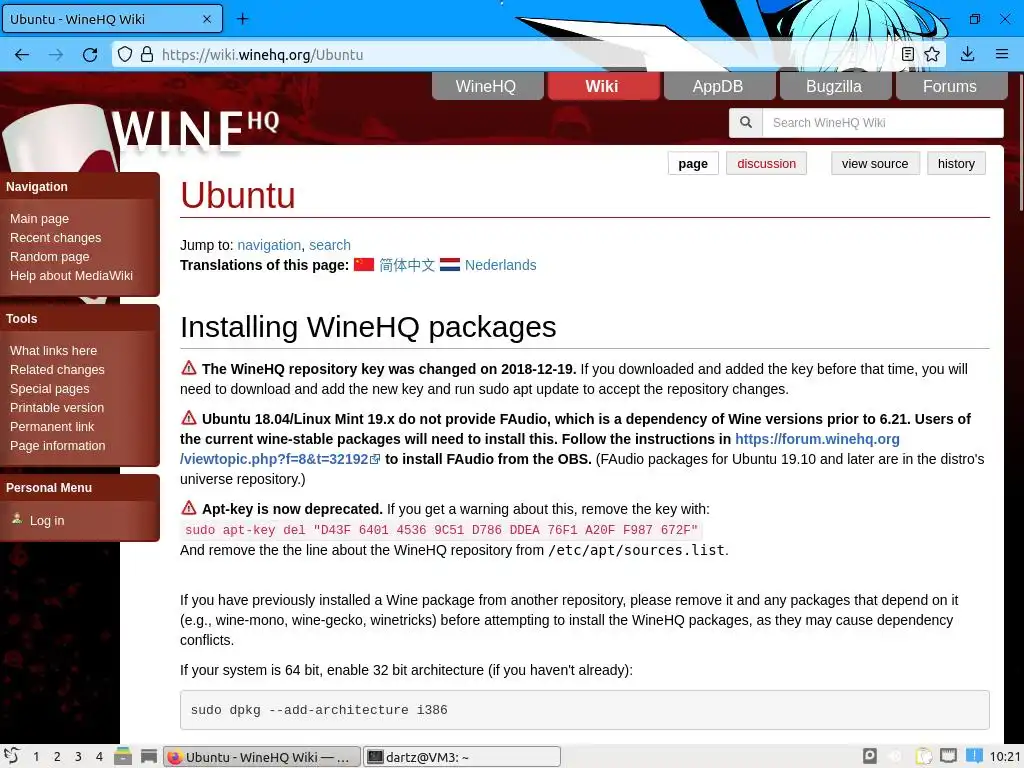Switch to dartz@VM3 terminal in taskbar
The height and width of the screenshot is (768, 1024).
pos(462,757)
